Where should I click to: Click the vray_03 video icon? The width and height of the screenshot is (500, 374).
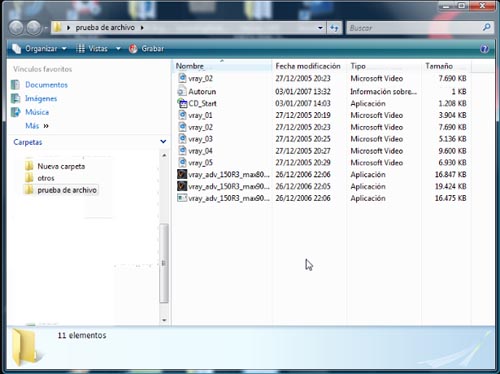click(182, 139)
